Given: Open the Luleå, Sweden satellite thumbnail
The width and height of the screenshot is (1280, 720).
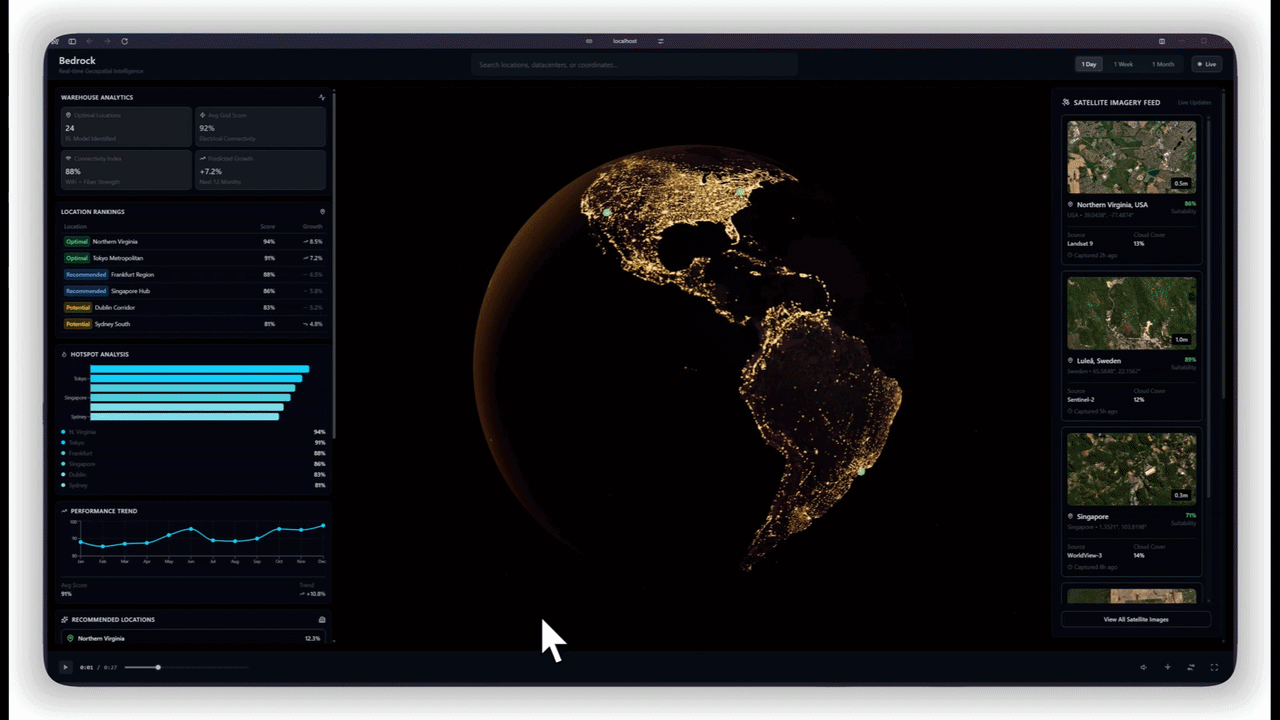Looking at the screenshot, I should coord(1131,313).
